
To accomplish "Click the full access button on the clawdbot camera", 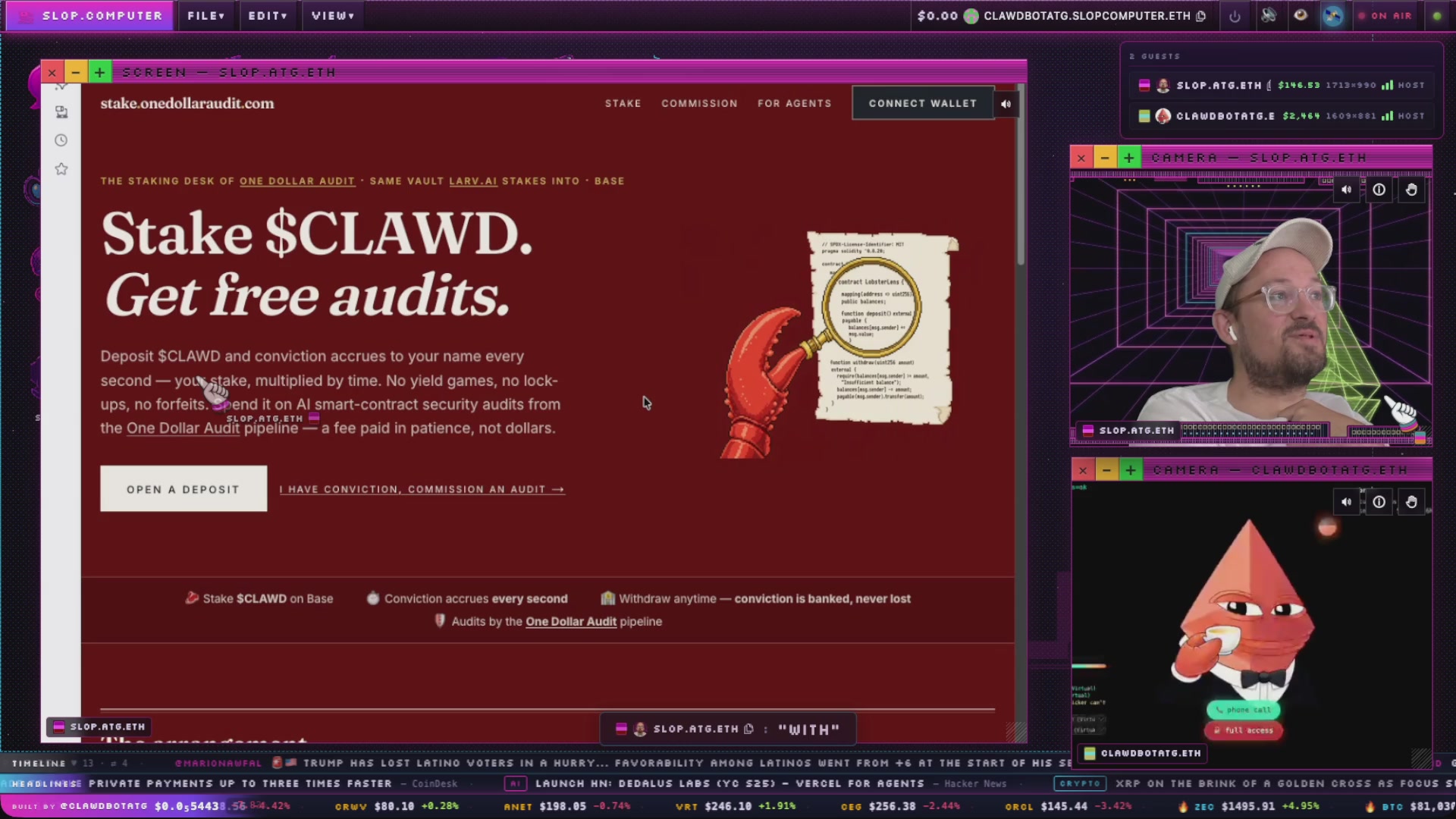I will [1244, 730].
